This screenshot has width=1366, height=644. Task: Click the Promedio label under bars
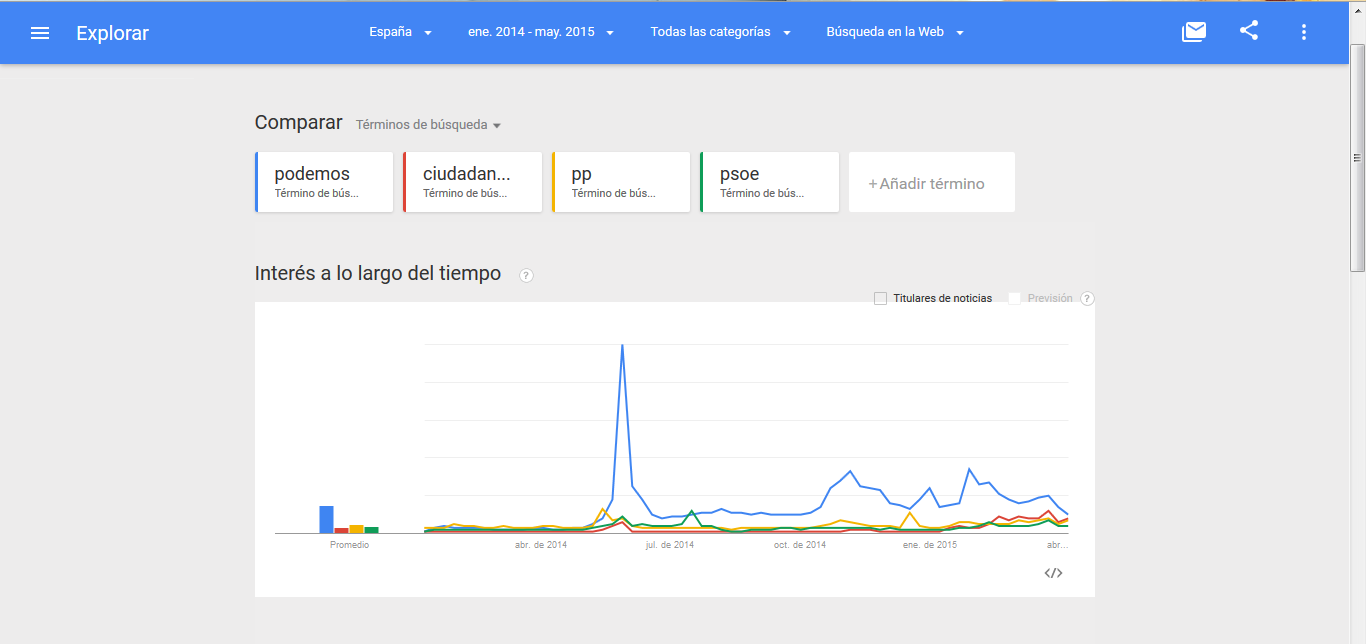(x=349, y=545)
